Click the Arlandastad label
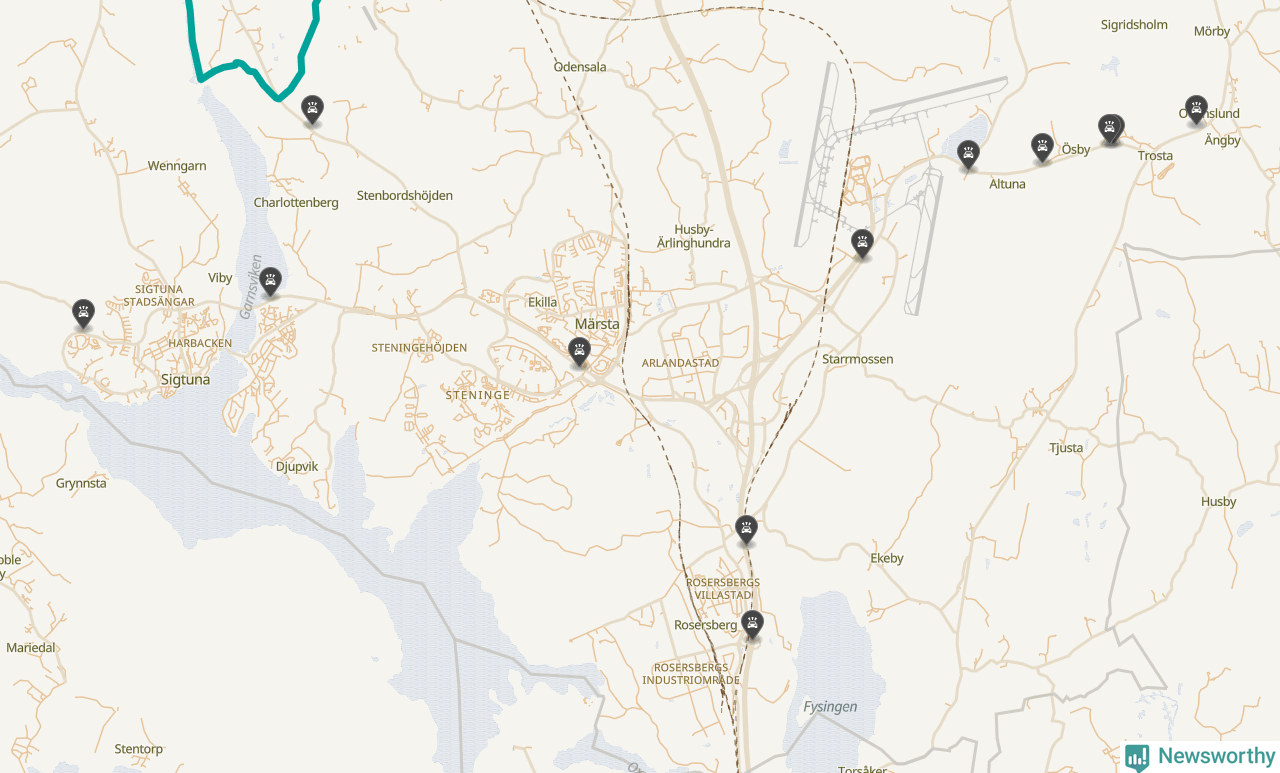Screen dimensions: 1280x773 [x=680, y=363]
